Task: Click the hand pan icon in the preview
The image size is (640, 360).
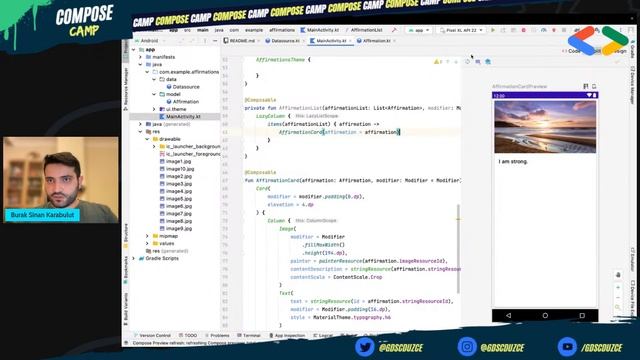Action: coord(618,275)
